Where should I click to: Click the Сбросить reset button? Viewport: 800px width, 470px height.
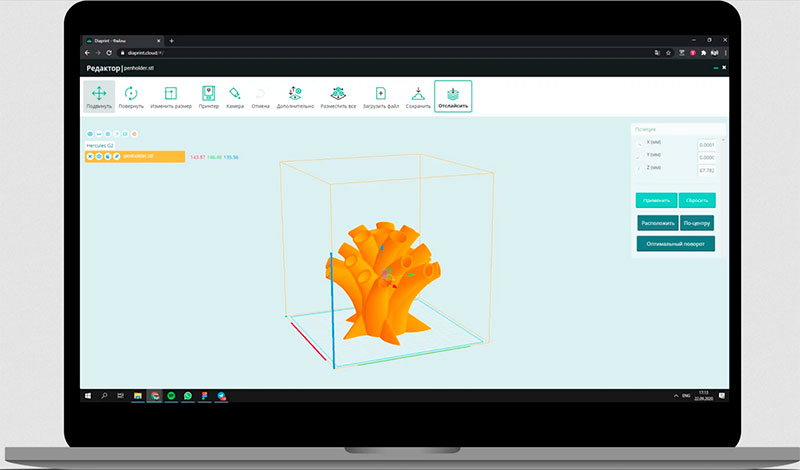click(697, 200)
